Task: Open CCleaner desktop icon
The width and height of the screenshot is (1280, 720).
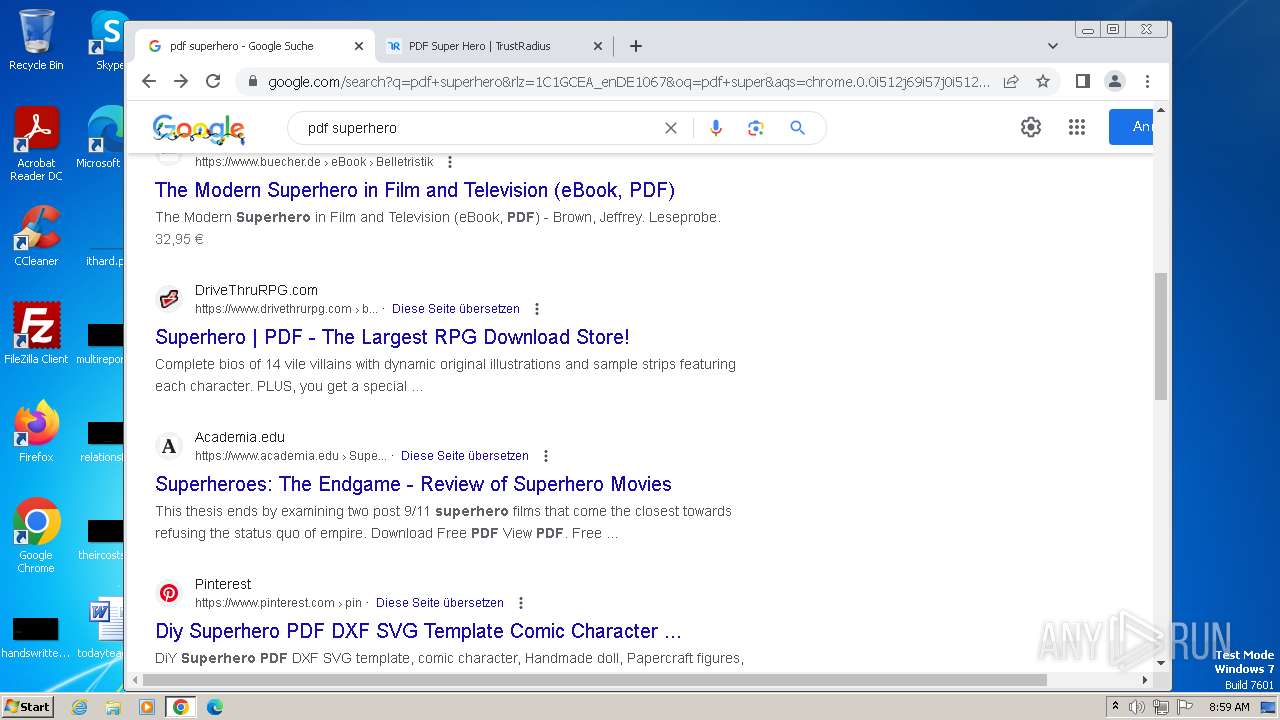Action: (36, 236)
